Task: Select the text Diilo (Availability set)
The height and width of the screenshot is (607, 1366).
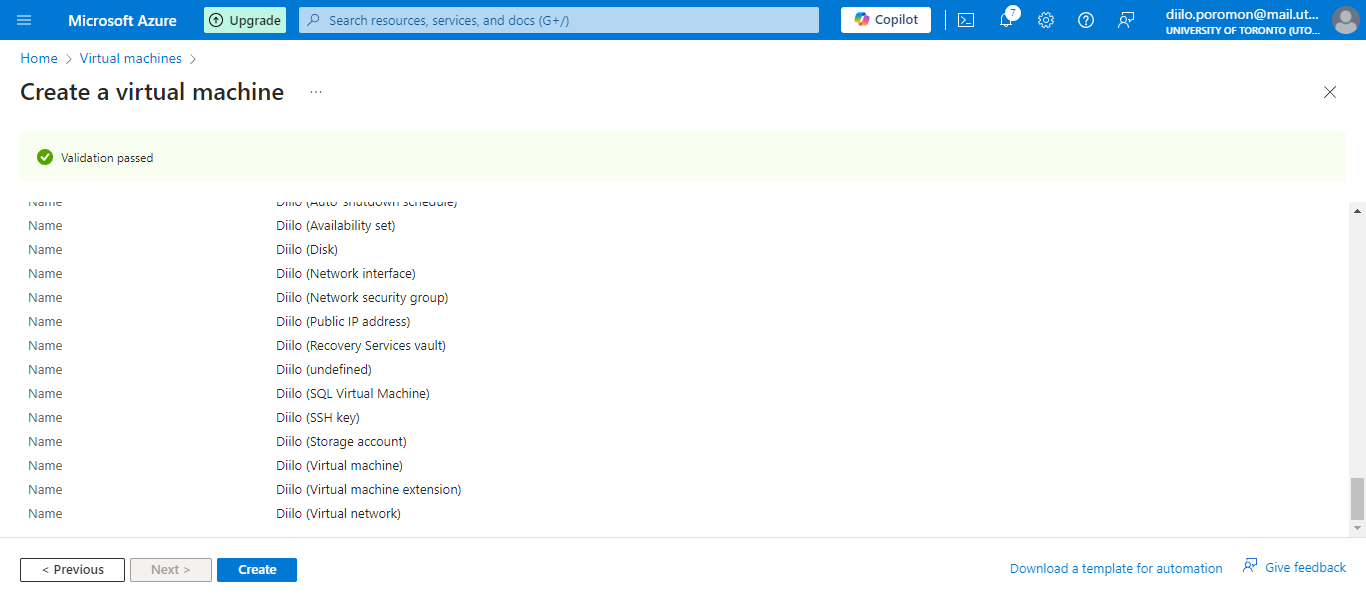Action: (x=336, y=226)
